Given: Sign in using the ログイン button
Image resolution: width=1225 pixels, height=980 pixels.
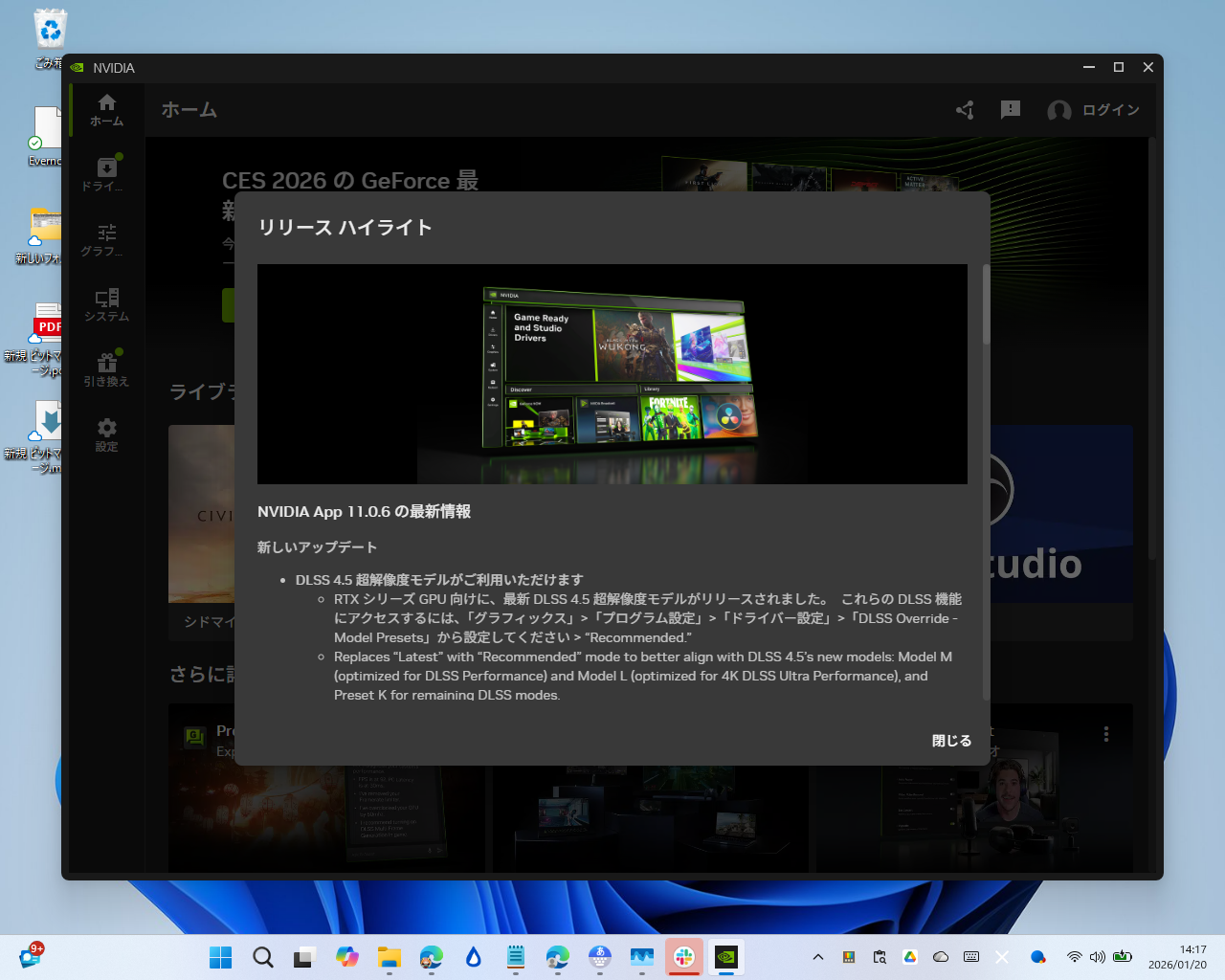Looking at the screenshot, I should 1110,110.
